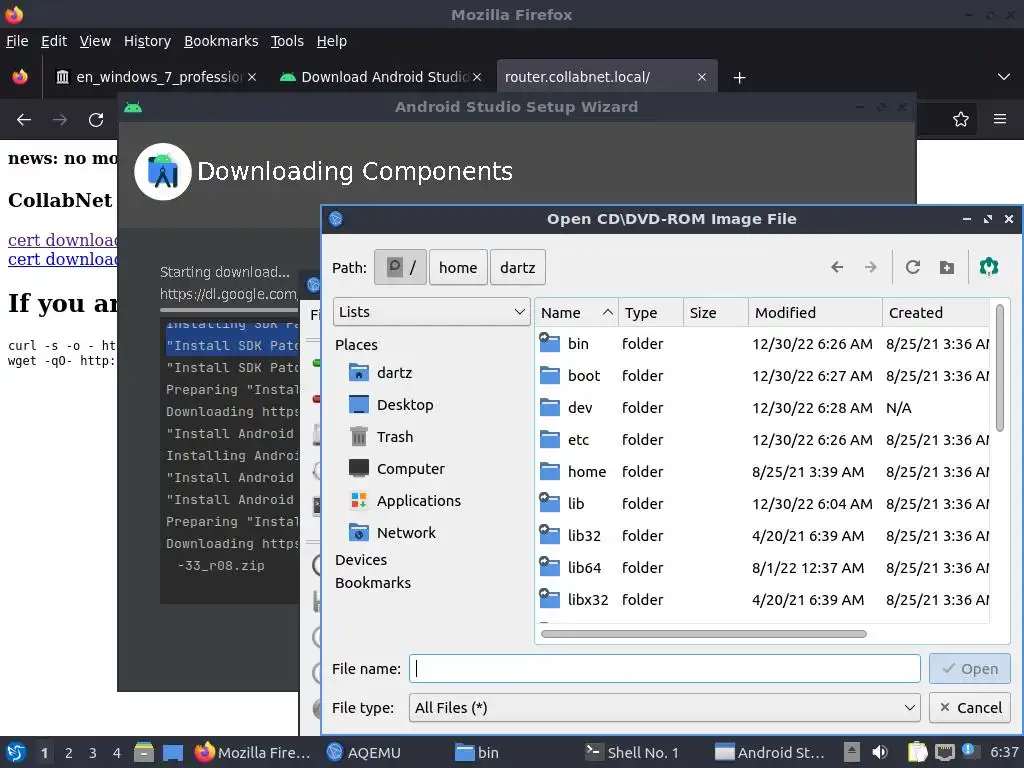Viewport: 1024px width, 768px height.
Task: Open AQEMU from taskbar
Action: coord(363,753)
